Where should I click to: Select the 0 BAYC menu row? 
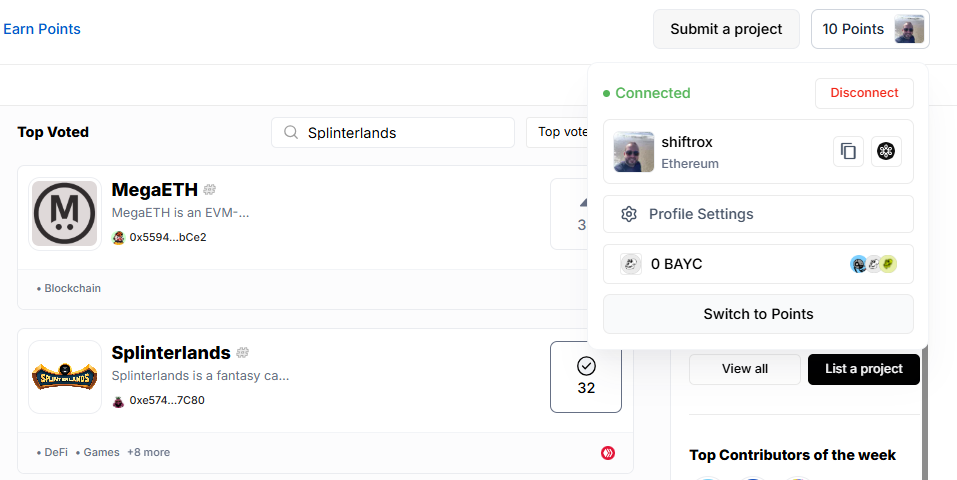pos(758,264)
